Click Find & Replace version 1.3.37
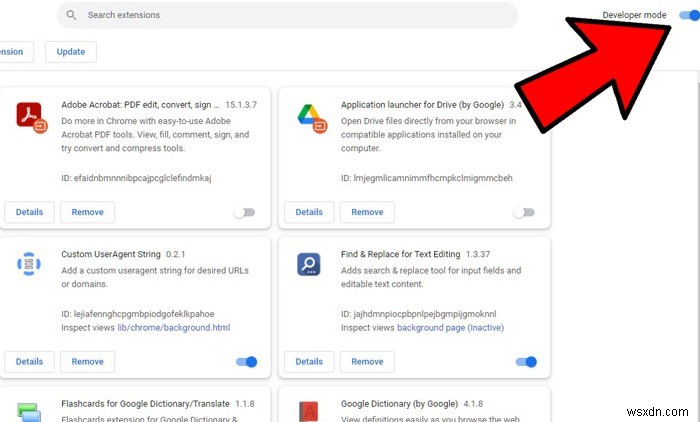The height and width of the screenshot is (422, 700). tap(478, 255)
